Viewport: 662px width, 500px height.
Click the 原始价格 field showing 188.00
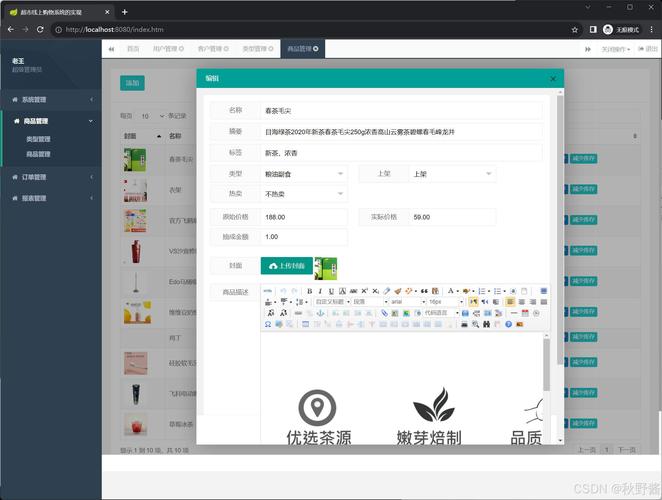304,217
